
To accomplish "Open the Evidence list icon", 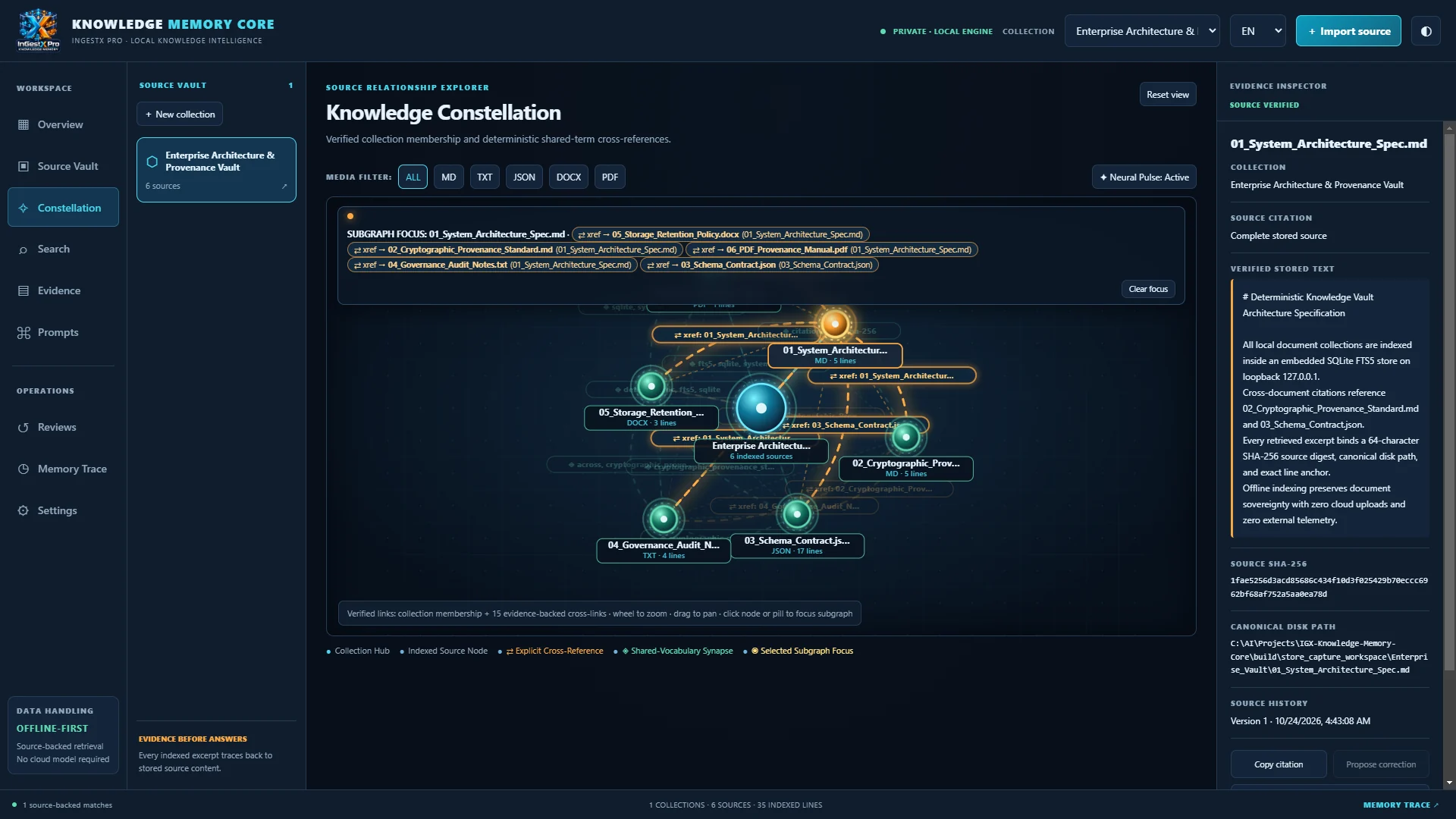I will (x=24, y=290).
